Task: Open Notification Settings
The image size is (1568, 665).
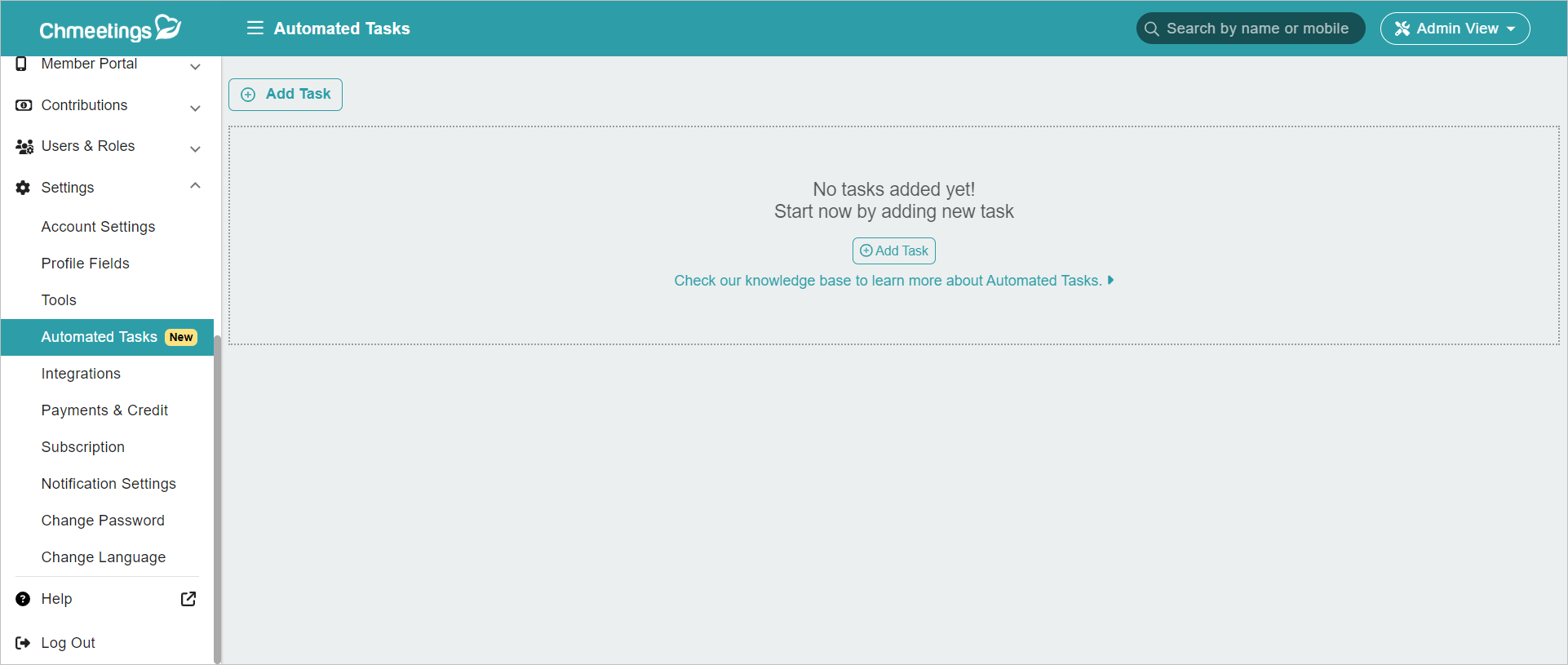Action: 109,484
